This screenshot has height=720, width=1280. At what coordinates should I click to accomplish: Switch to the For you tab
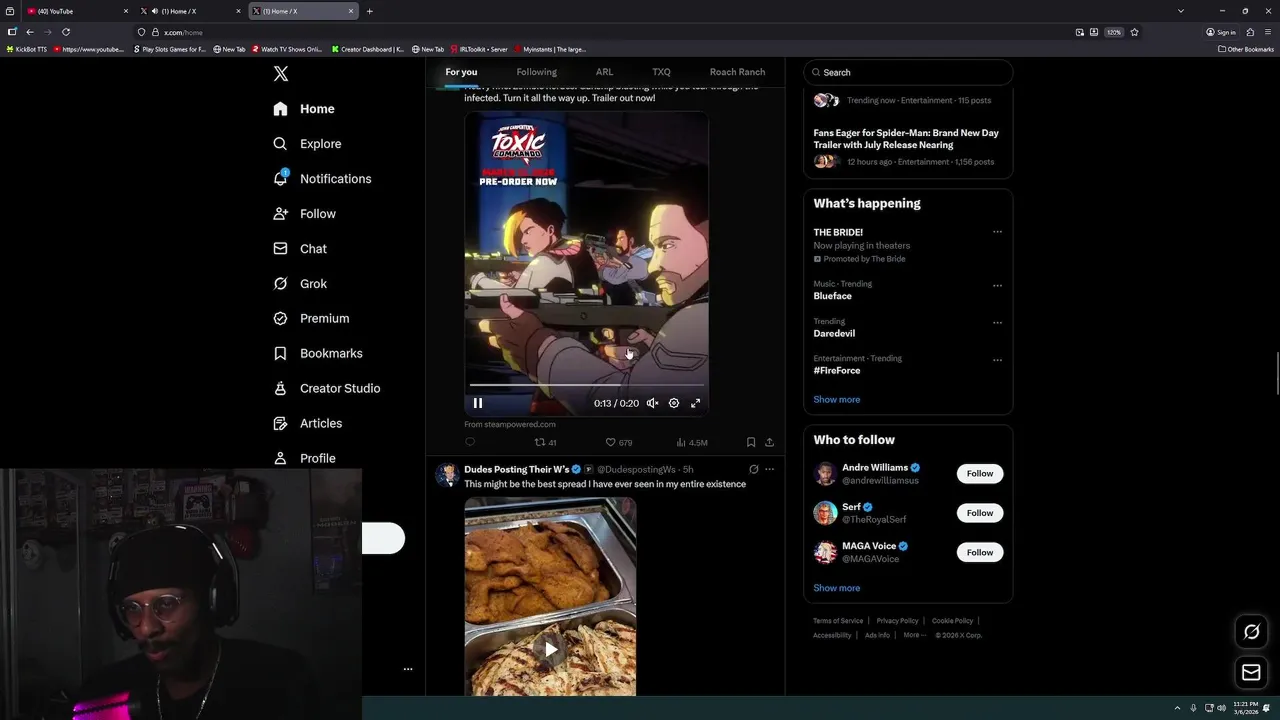tap(461, 72)
